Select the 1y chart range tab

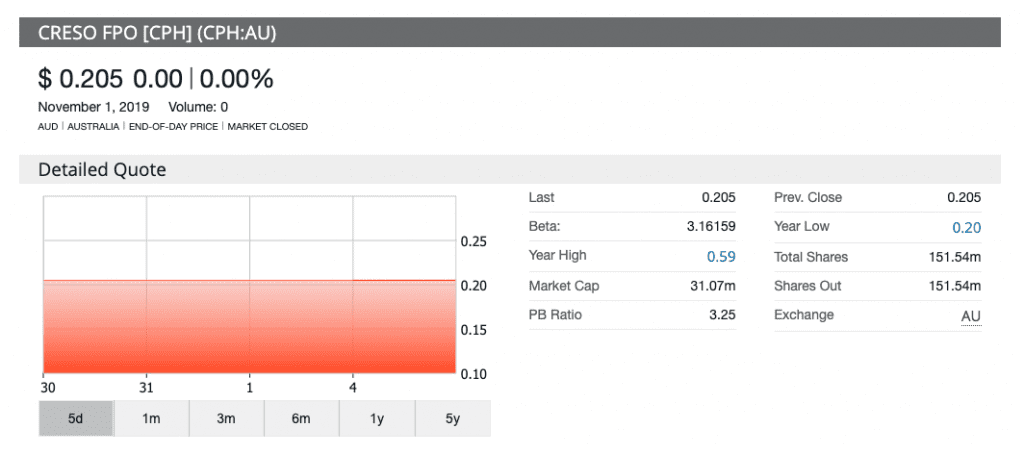(376, 419)
